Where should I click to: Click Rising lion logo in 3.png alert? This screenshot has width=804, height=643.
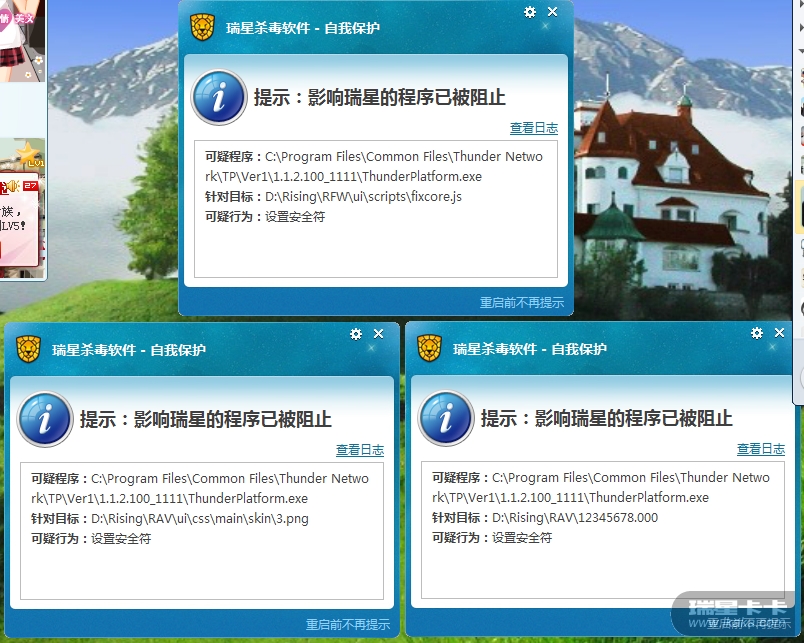(28, 349)
